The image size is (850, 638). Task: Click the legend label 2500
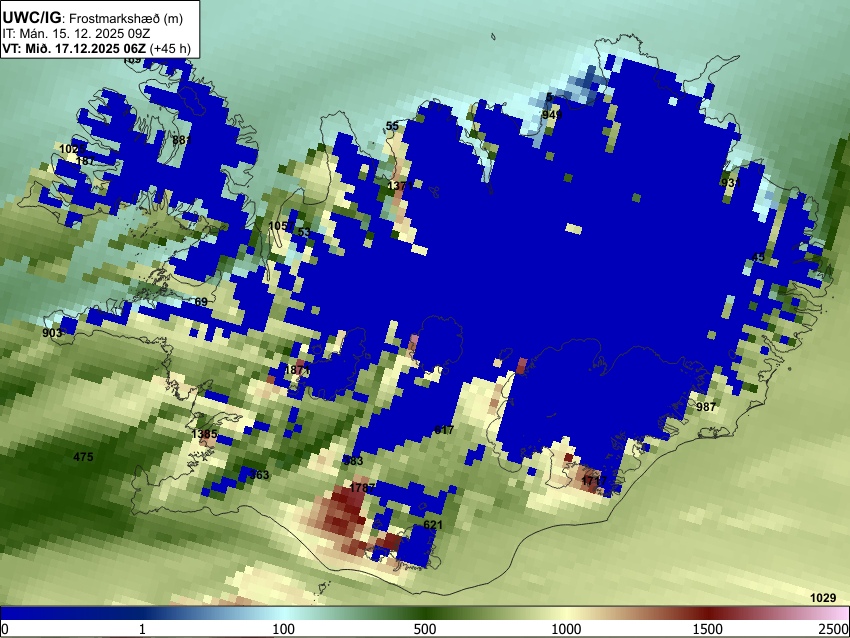coord(834,629)
